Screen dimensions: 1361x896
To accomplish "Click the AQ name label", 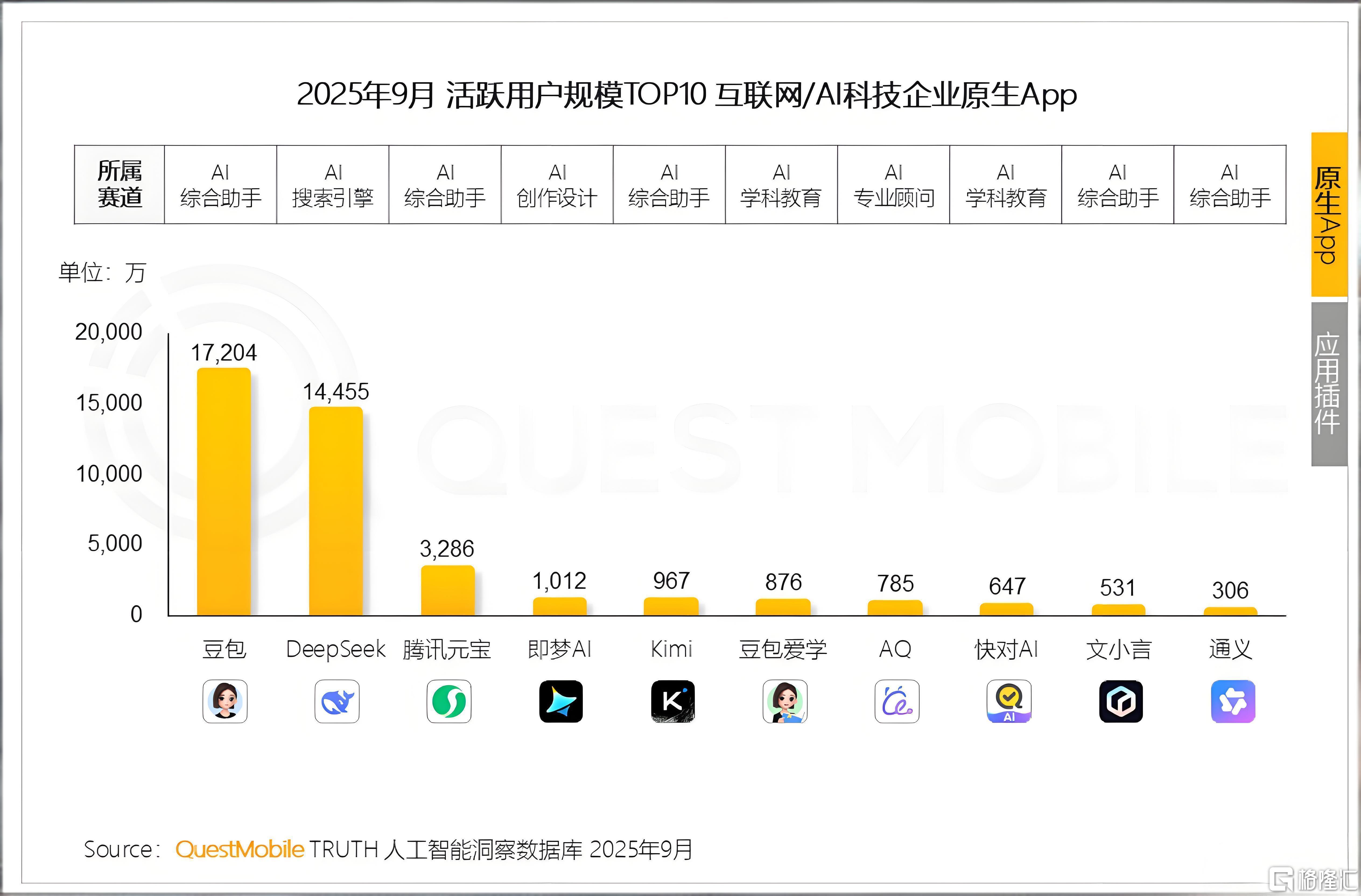I will pyautogui.click(x=896, y=650).
